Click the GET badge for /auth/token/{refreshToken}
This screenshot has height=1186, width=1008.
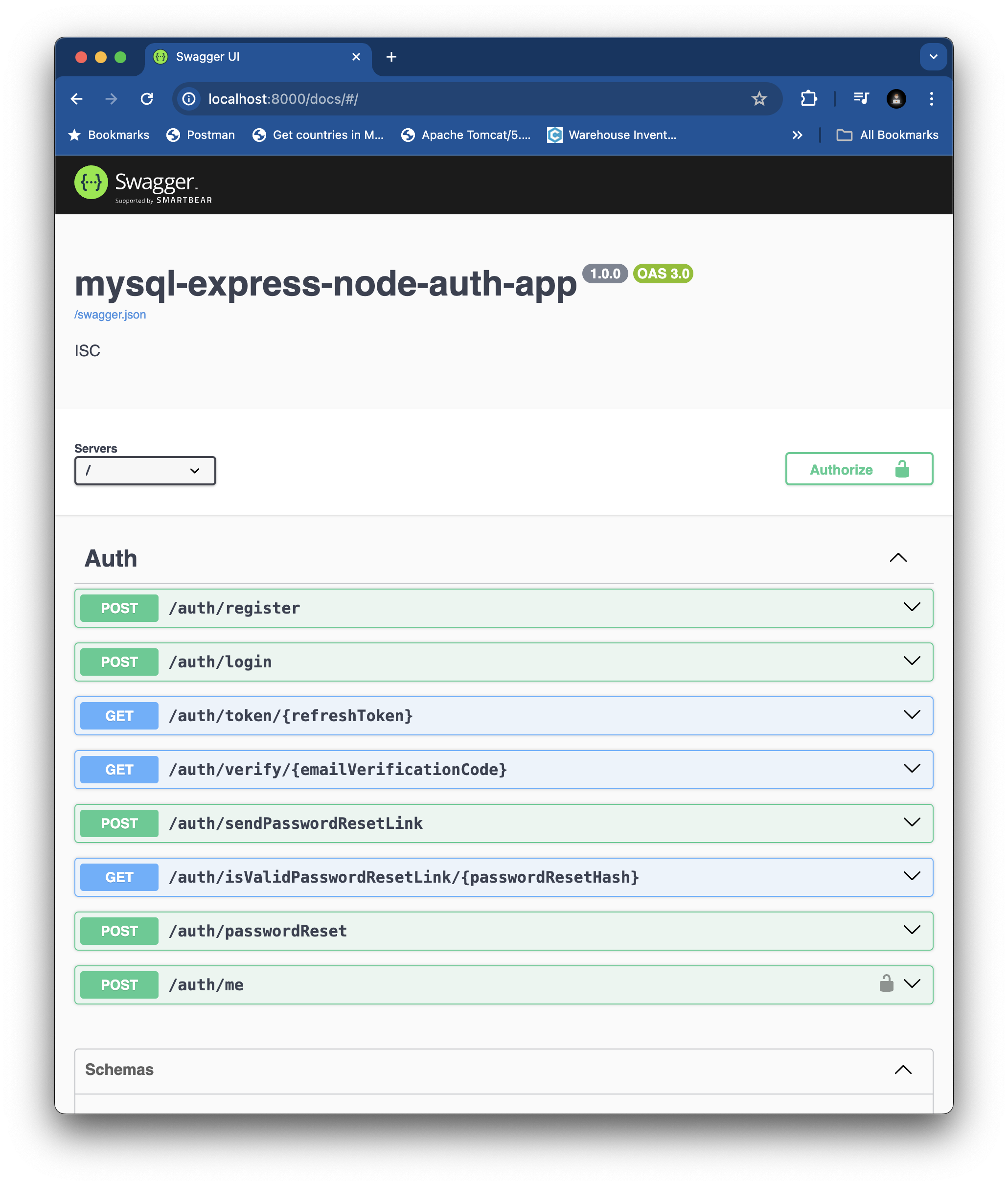click(119, 716)
